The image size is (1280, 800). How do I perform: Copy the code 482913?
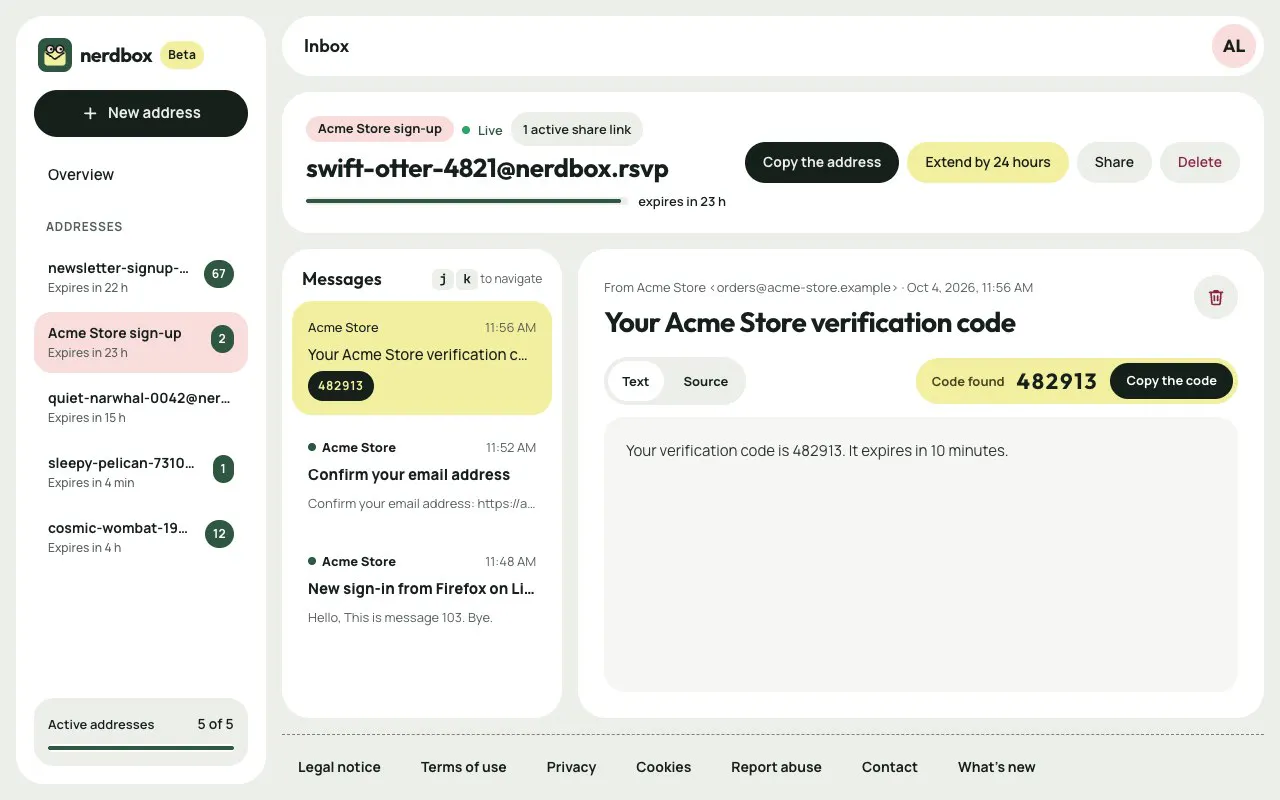point(1171,381)
